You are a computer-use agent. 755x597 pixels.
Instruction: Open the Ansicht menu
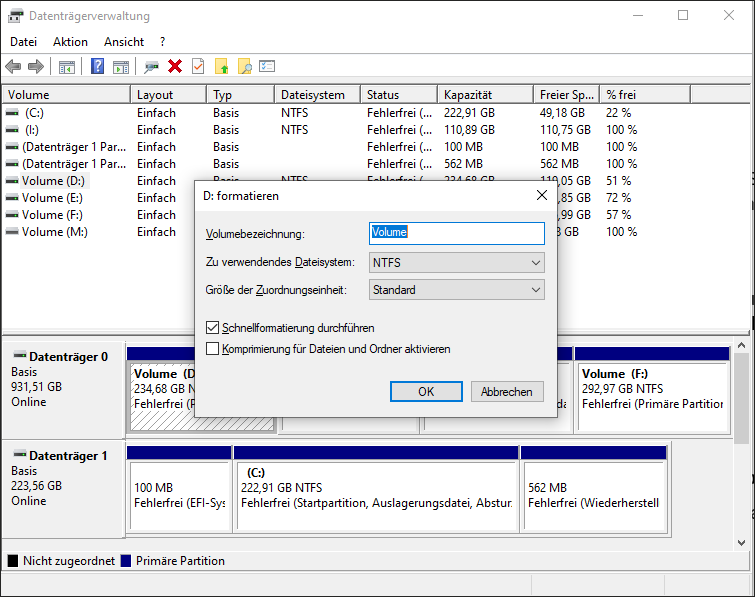(x=124, y=42)
